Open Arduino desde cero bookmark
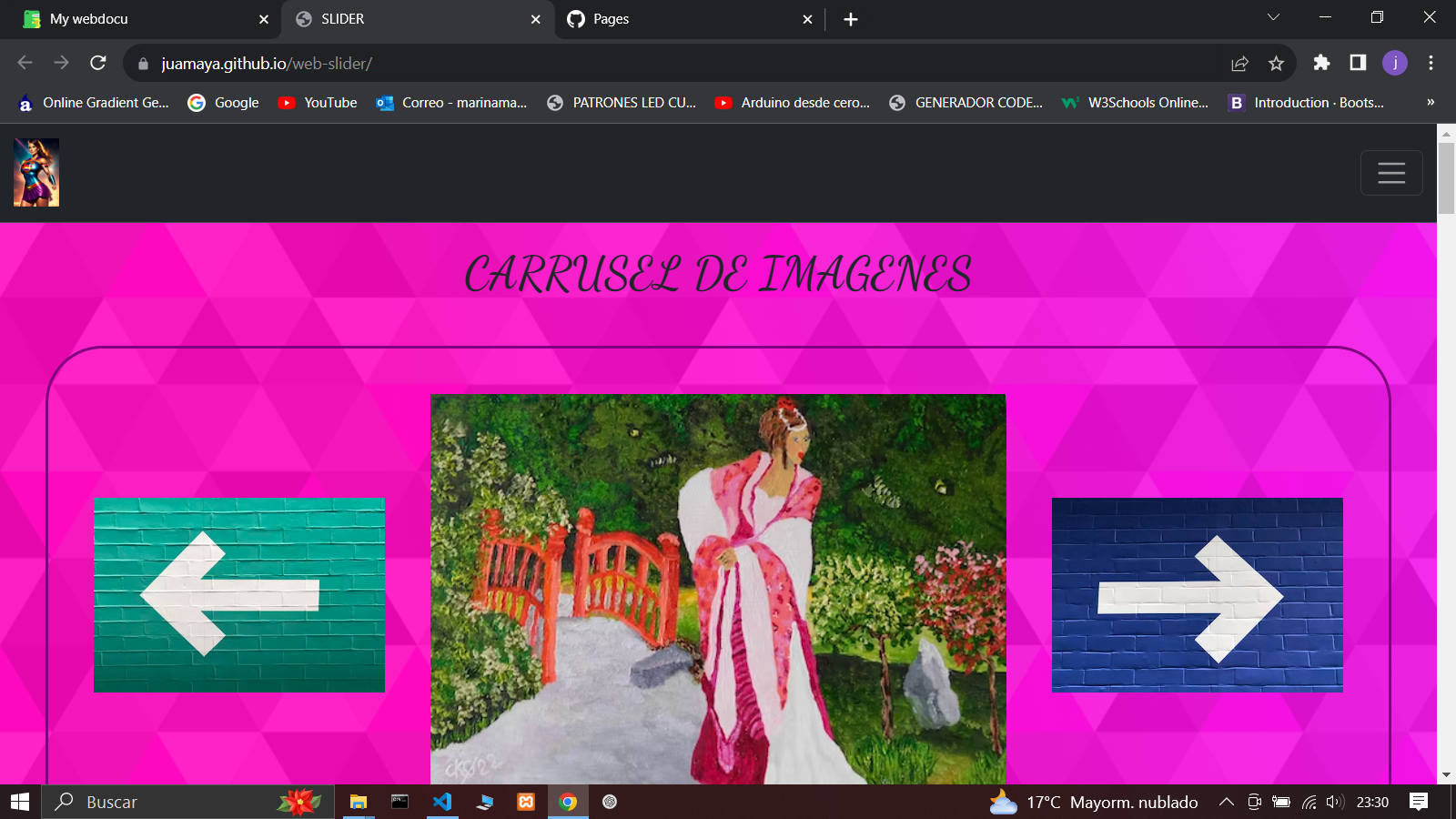 tap(793, 103)
